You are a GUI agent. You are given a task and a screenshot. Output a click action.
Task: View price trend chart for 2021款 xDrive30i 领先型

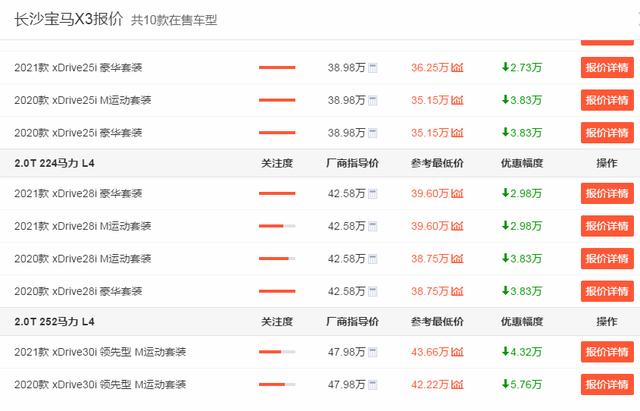(457, 352)
